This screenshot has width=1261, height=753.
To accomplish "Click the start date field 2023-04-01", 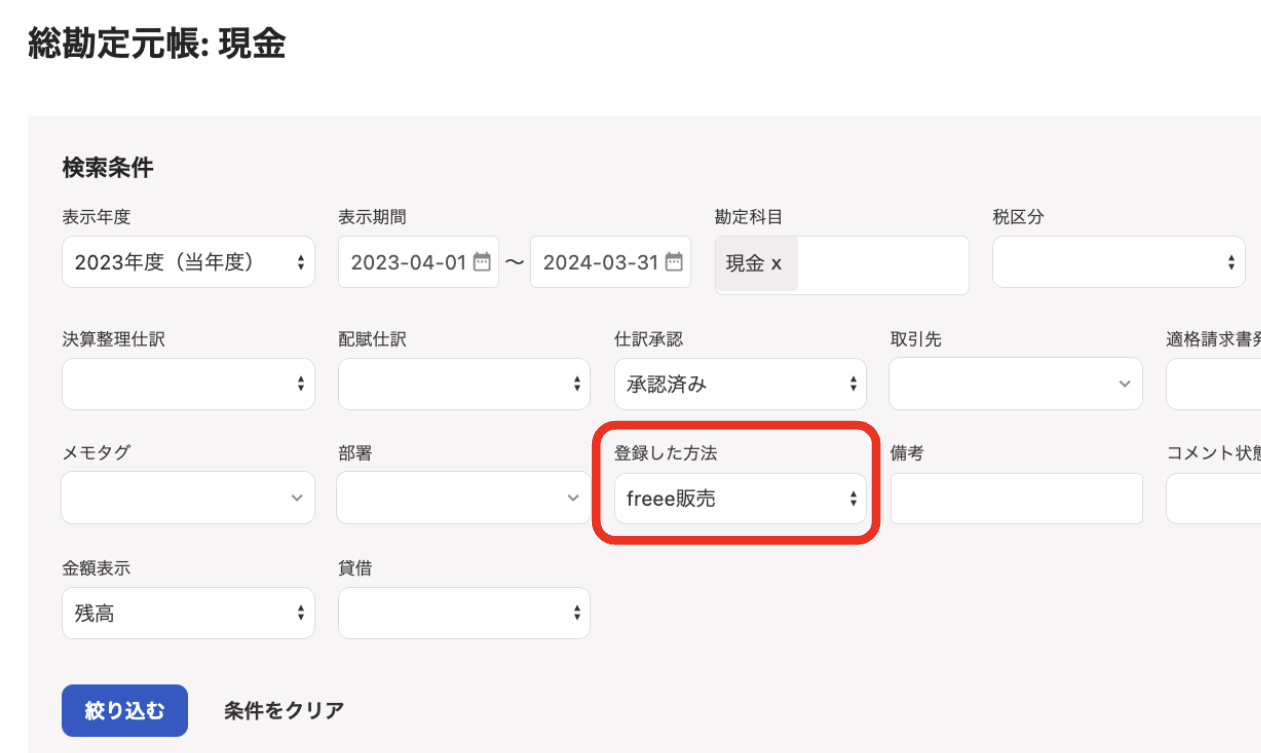I will [x=418, y=262].
